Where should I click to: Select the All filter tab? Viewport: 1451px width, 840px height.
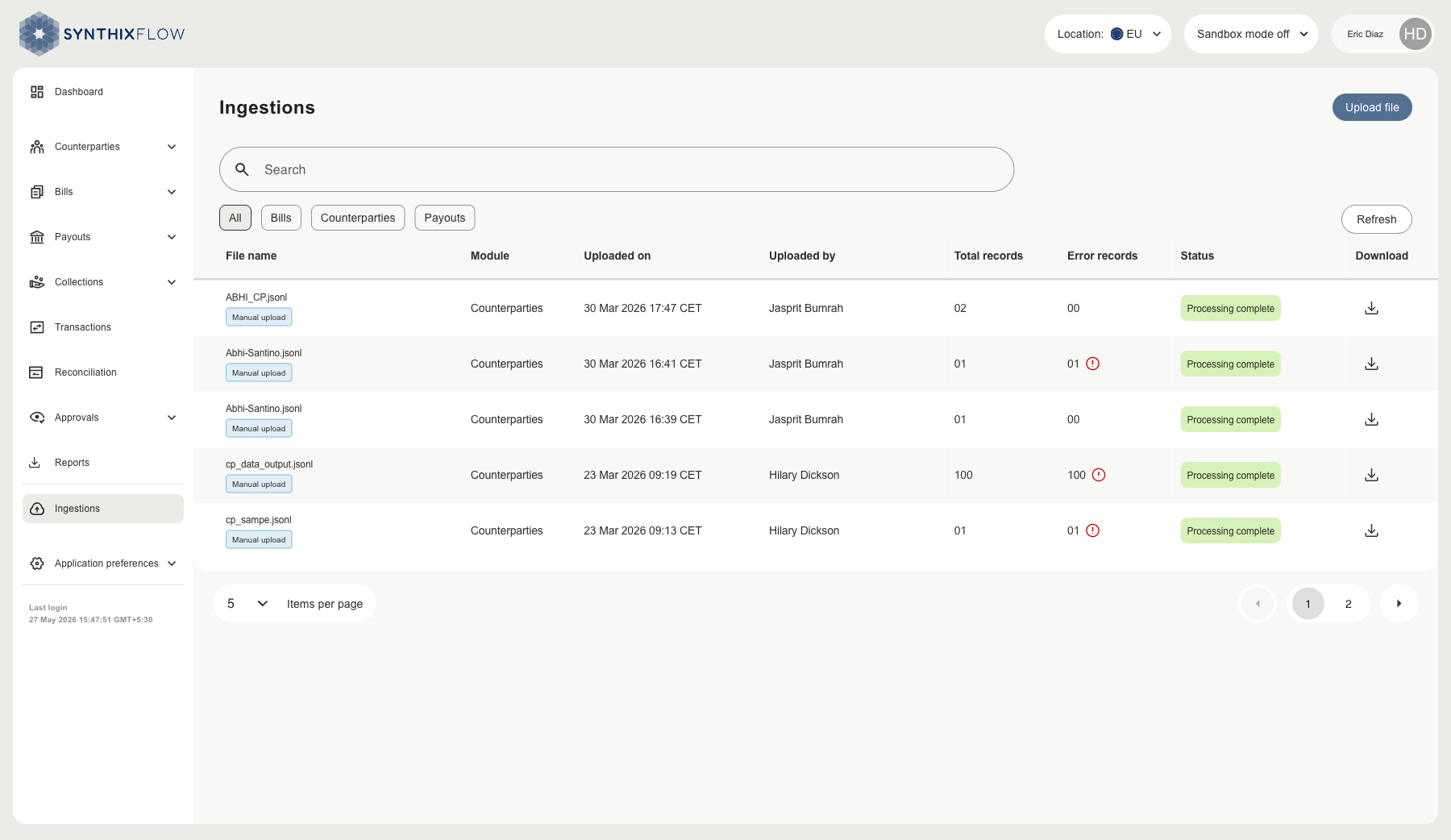click(x=235, y=218)
